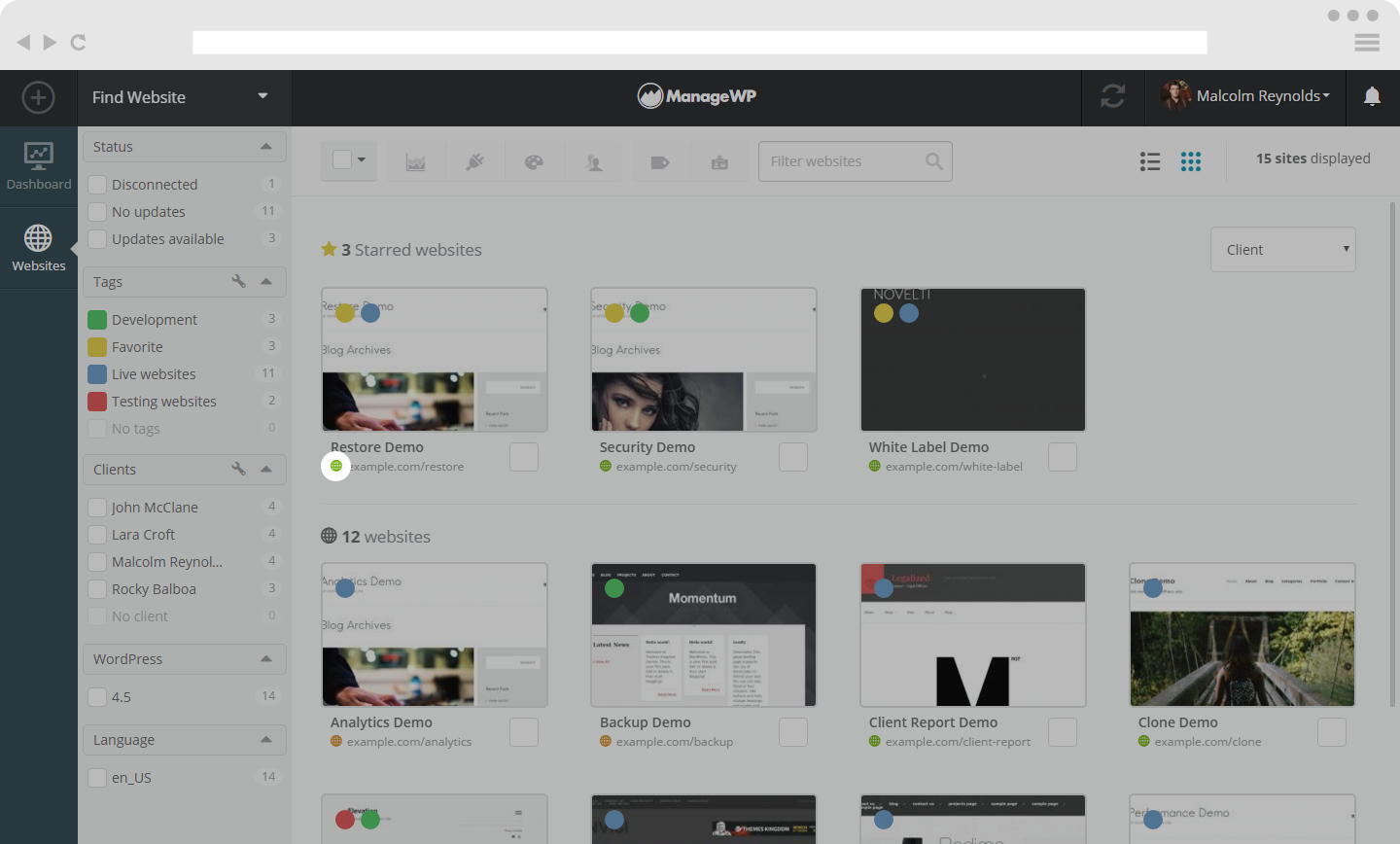Collapse the WordPress filter section

coord(266,658)
